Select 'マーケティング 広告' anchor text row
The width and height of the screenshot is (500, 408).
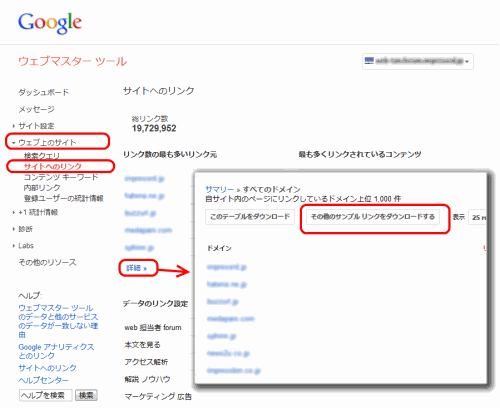tap(158, 396)
